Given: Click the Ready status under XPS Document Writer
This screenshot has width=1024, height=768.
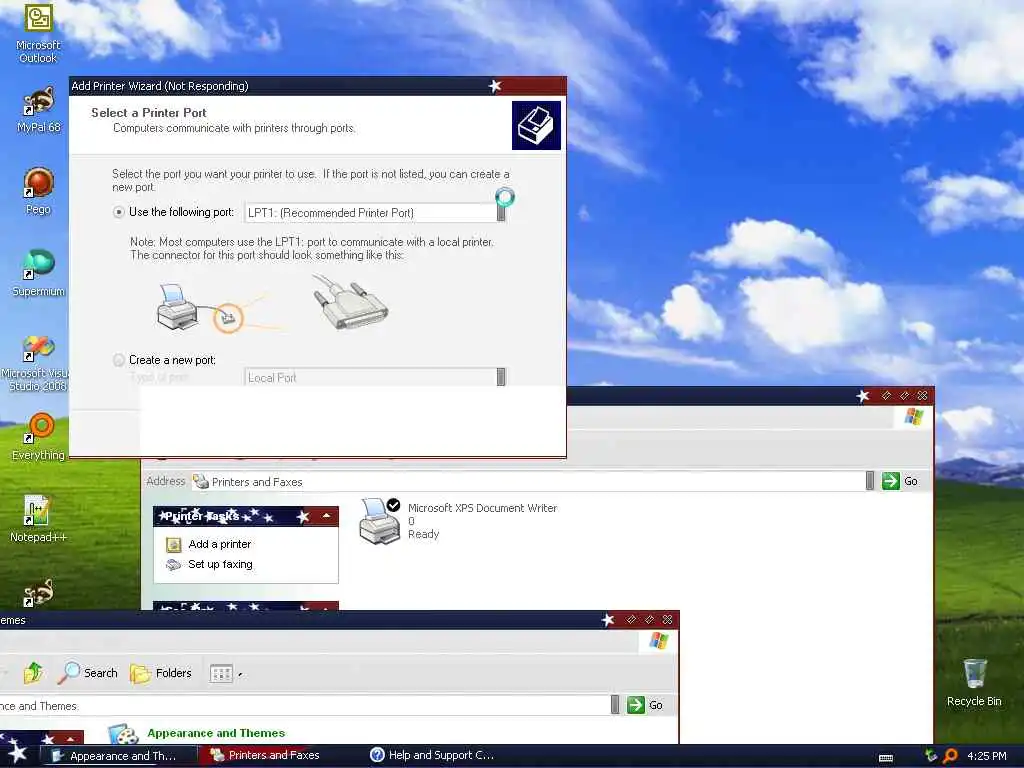Looking at the screenshot, I should [x=423, y=534].
